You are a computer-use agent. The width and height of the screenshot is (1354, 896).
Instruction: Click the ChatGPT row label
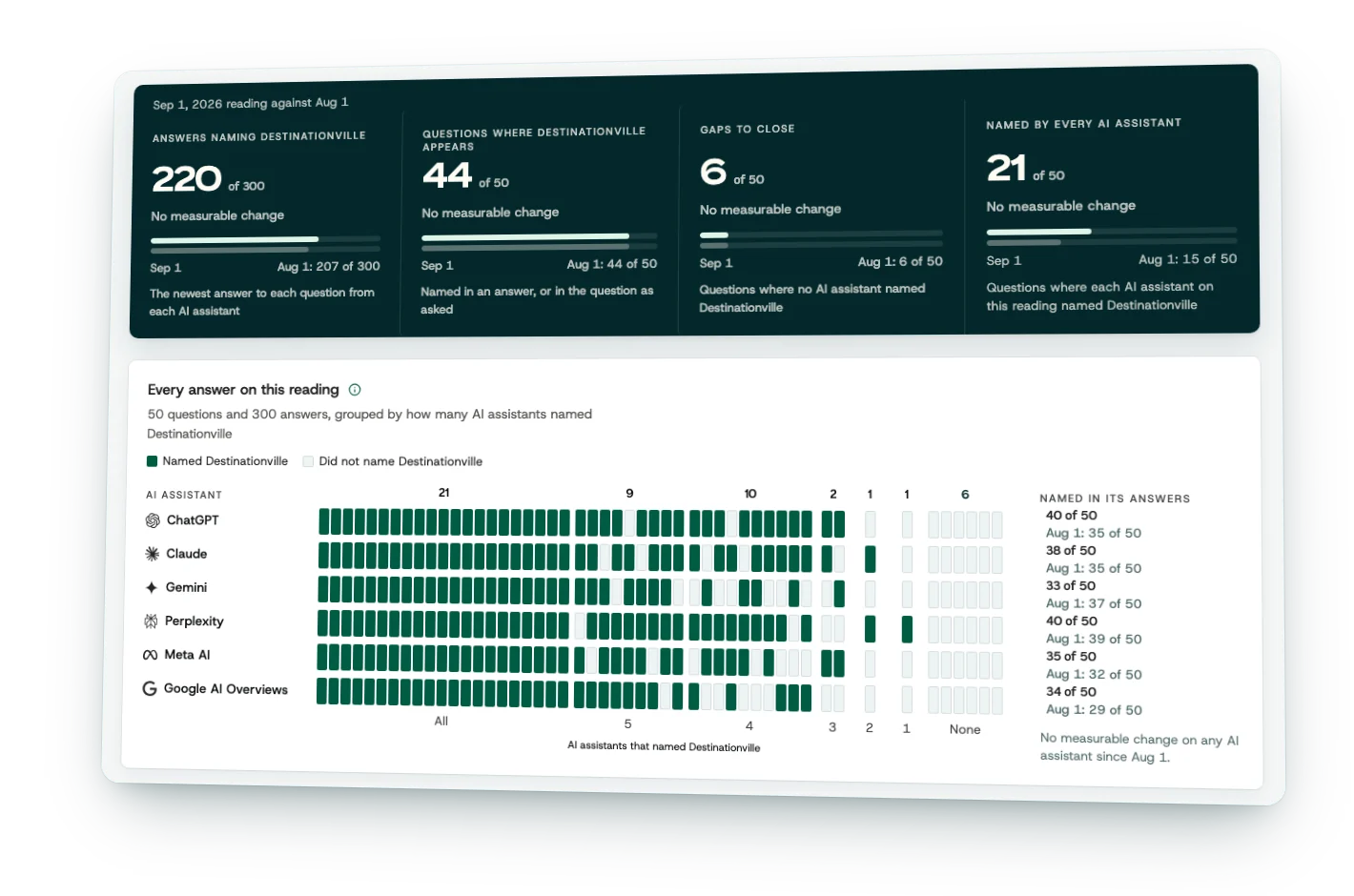pos(193,520)
